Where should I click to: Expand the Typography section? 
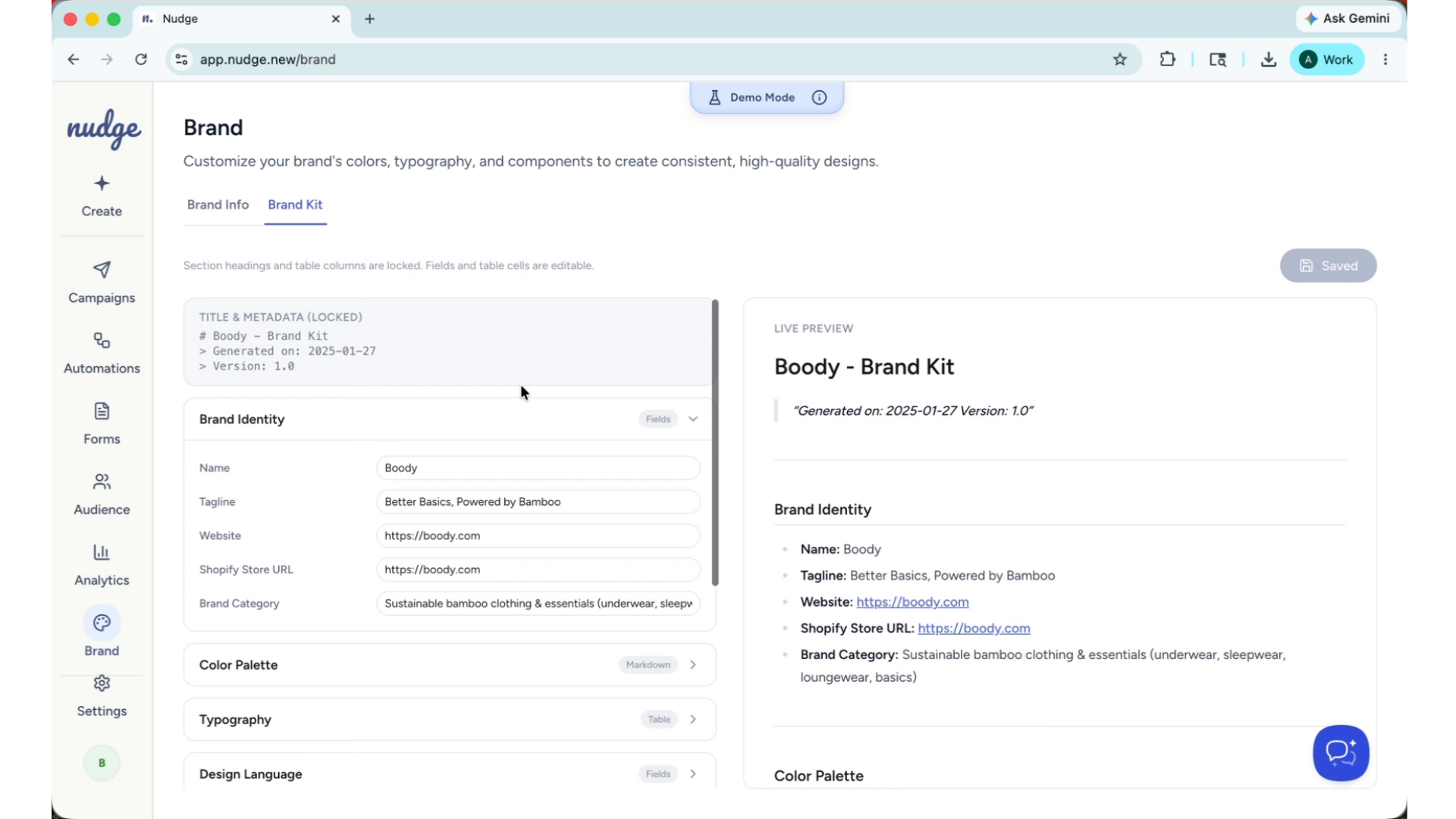pos(693,720)
